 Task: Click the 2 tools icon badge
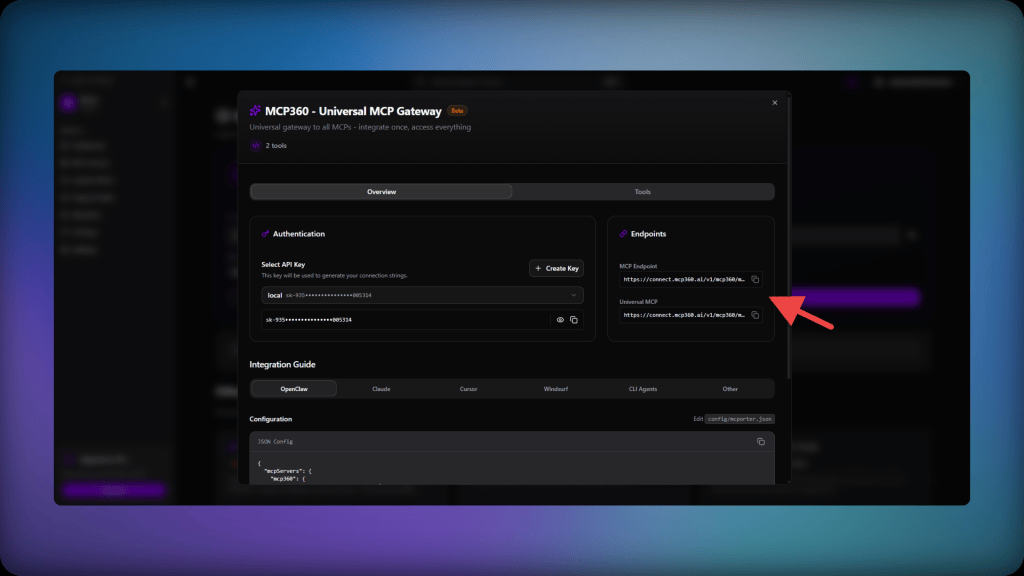255,146
